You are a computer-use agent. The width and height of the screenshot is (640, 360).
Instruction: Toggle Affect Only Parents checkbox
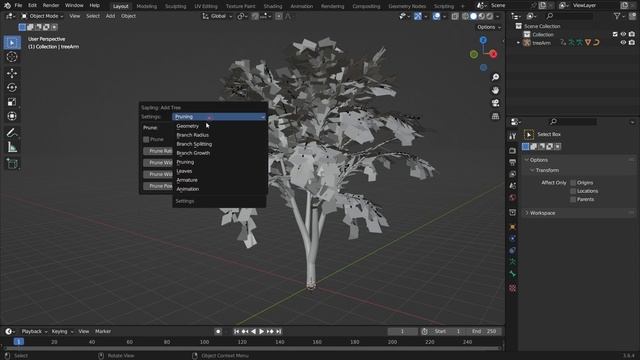573,200
